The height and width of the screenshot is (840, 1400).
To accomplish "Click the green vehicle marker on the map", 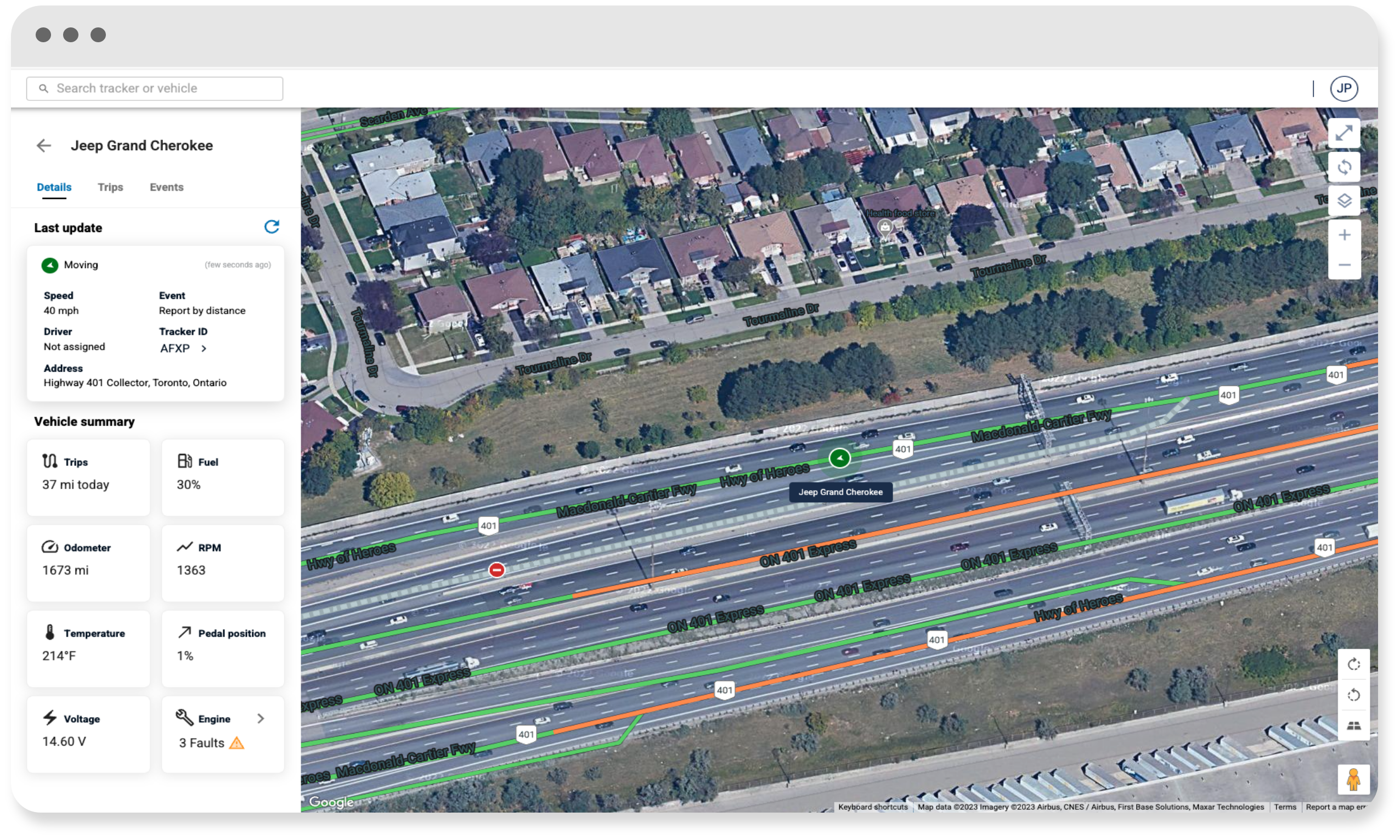I will [839, 458].
